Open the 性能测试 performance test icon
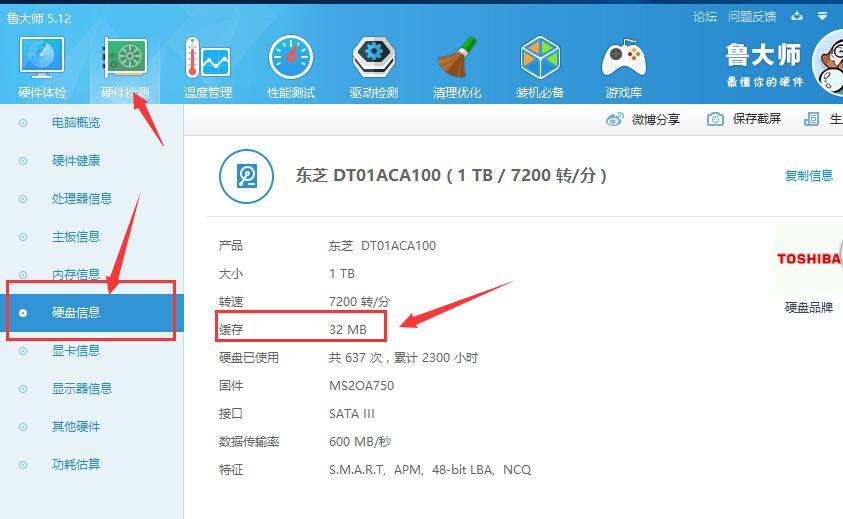 point(291,57)
